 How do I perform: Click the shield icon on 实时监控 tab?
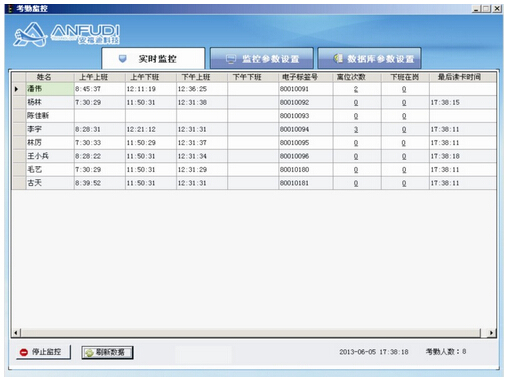click(123, 59)
